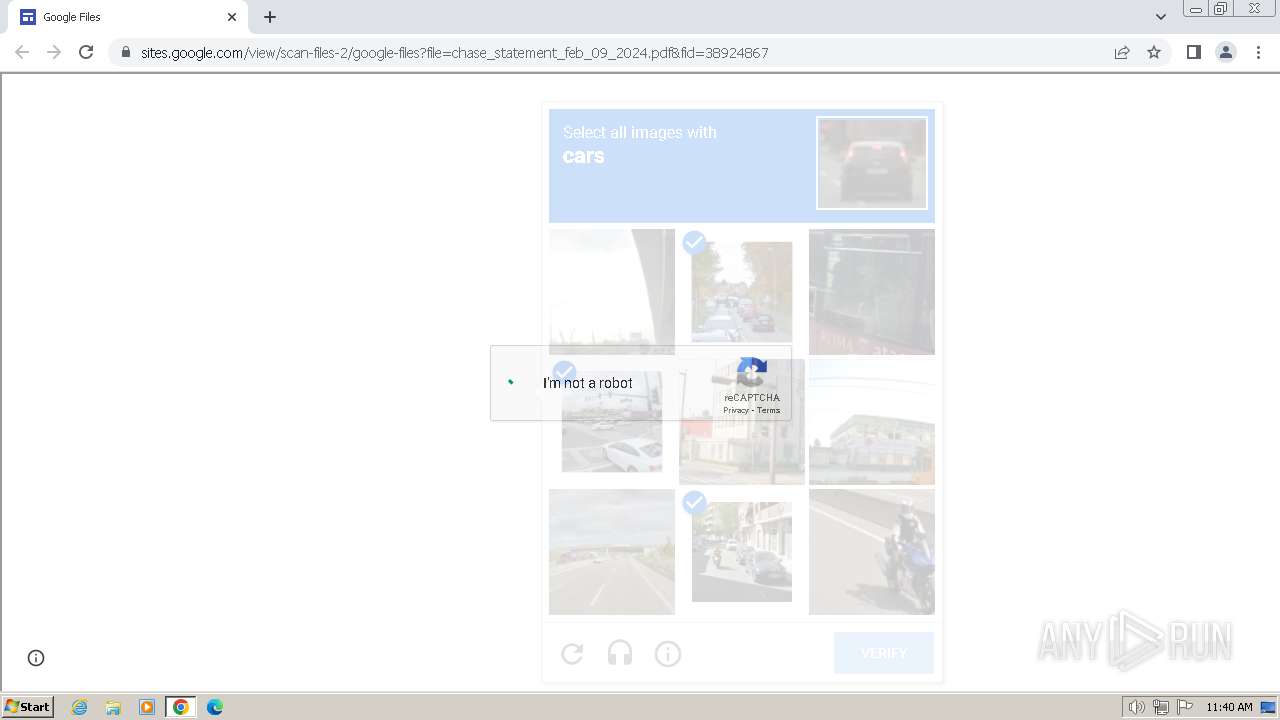Screen dimensions: 1280x720
Task: Open reCAPTCHA Terms link
Action: click(x=768, y=410)
